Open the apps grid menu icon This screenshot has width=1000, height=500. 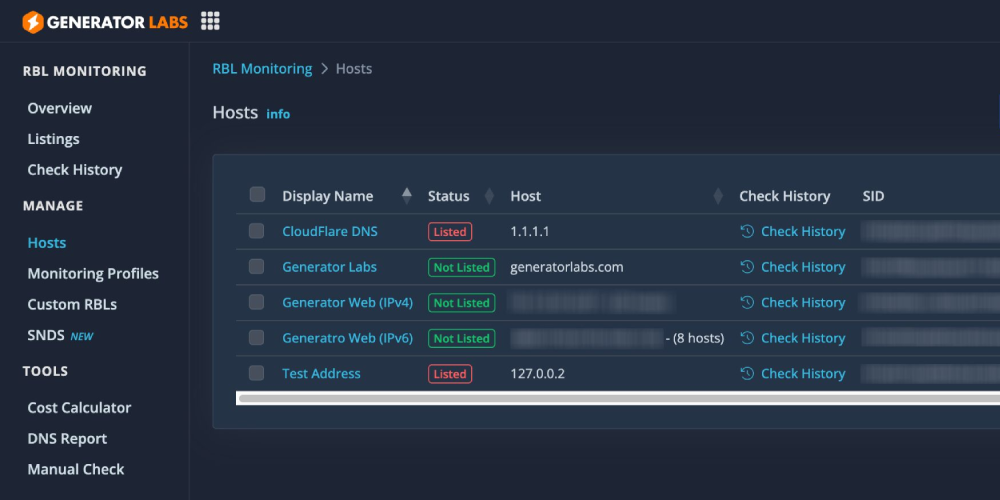click(x=210, y=21)
